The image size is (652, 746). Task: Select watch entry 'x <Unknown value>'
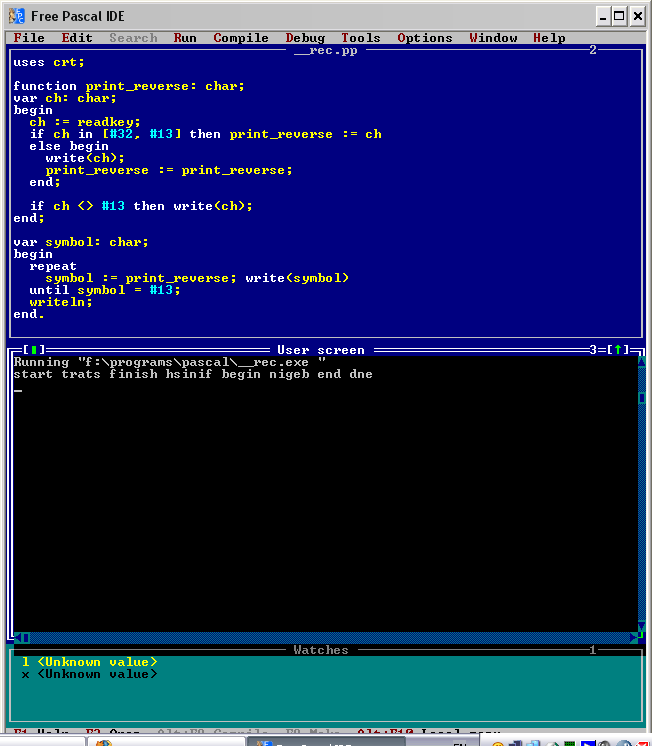tap(90, 674)
